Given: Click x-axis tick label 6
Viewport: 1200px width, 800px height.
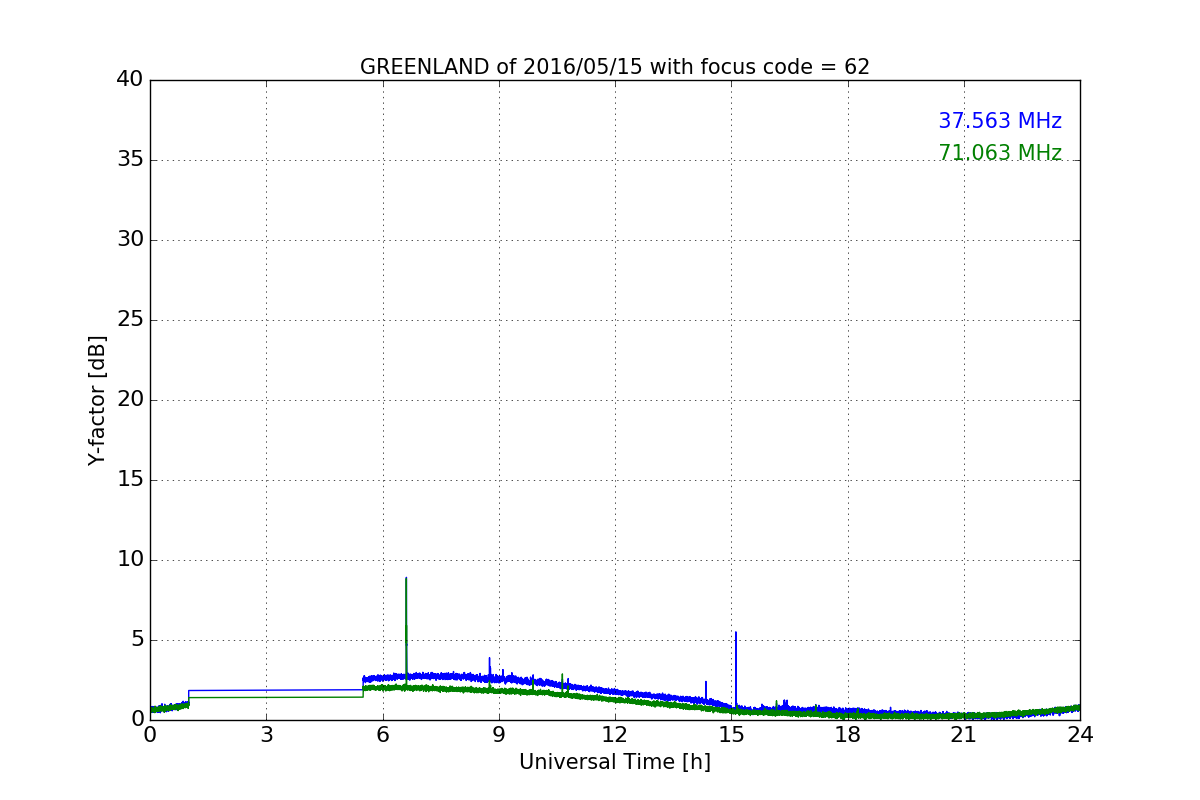Looking at the screenshot, I should (383, 735).
